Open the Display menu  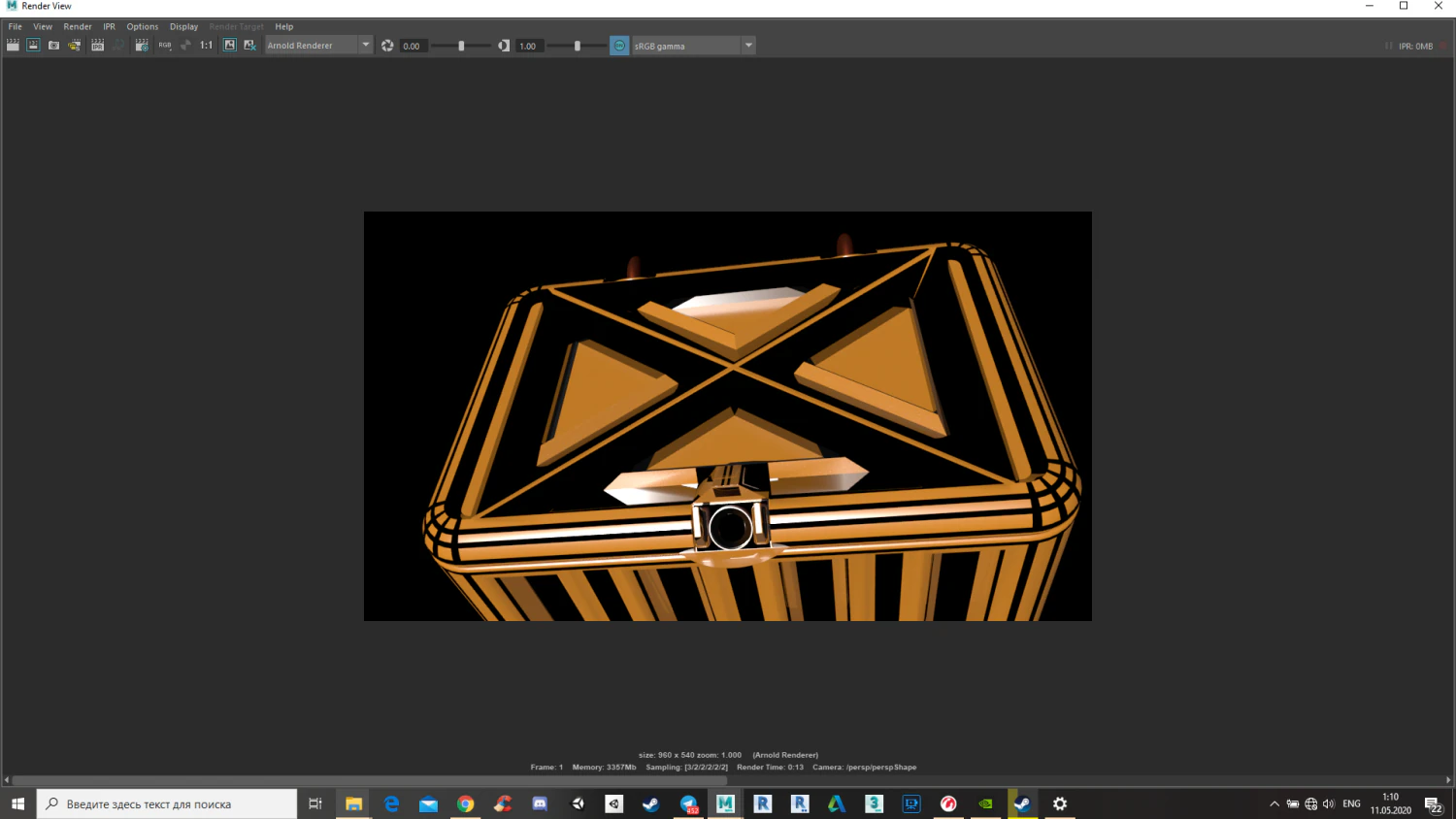click(x=183, y=26)
